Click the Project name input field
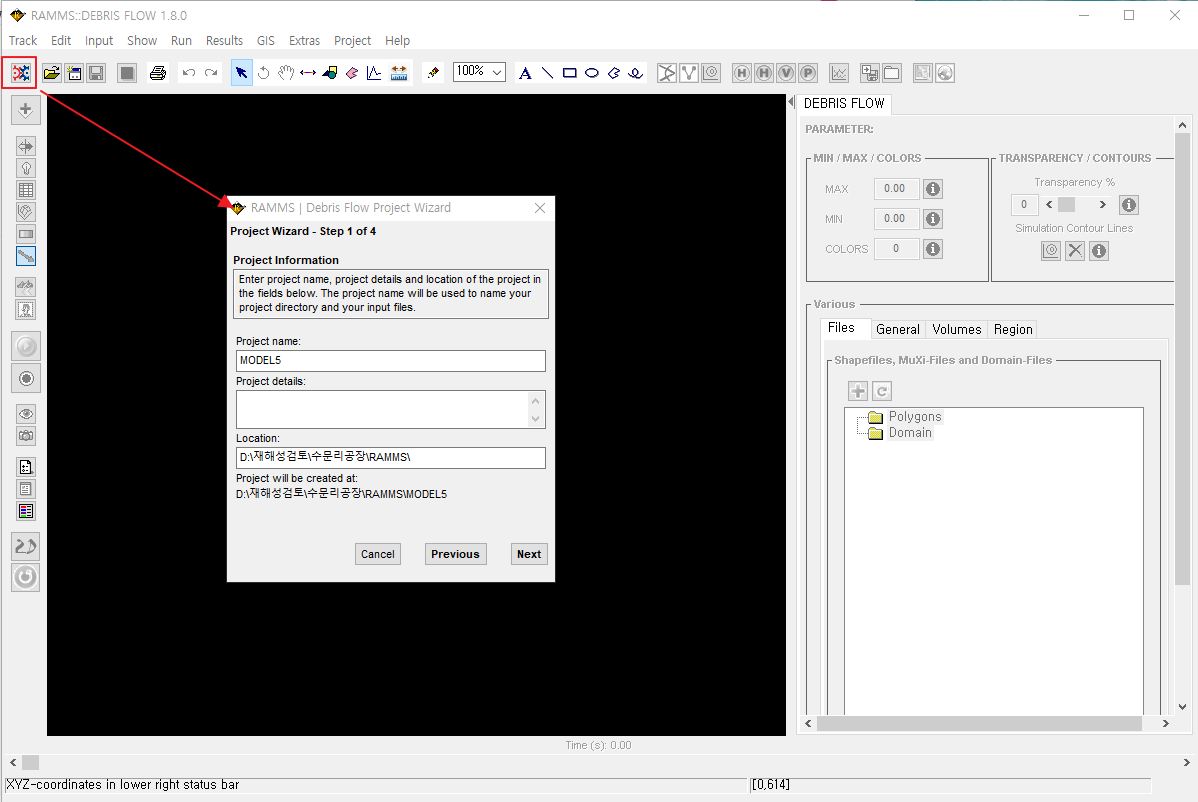Viewport: 1198px width, 802px height. 390,361
